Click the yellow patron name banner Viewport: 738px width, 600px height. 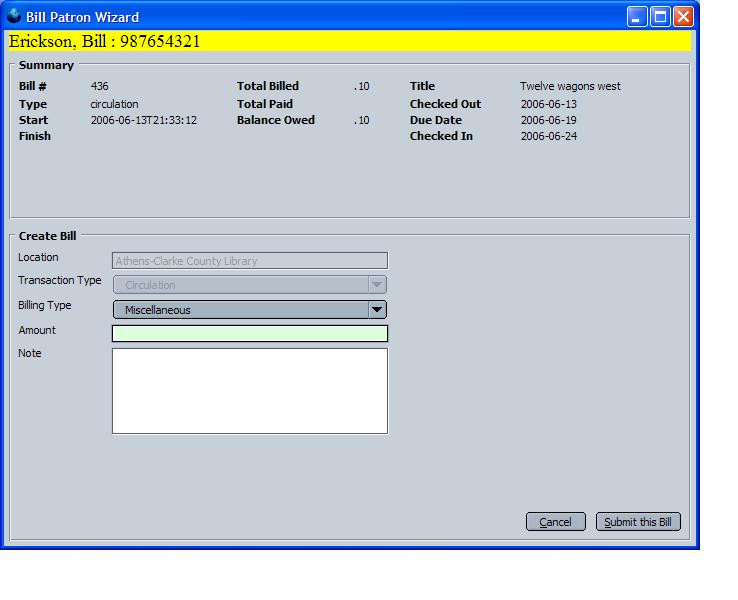(x=348, y=42)
